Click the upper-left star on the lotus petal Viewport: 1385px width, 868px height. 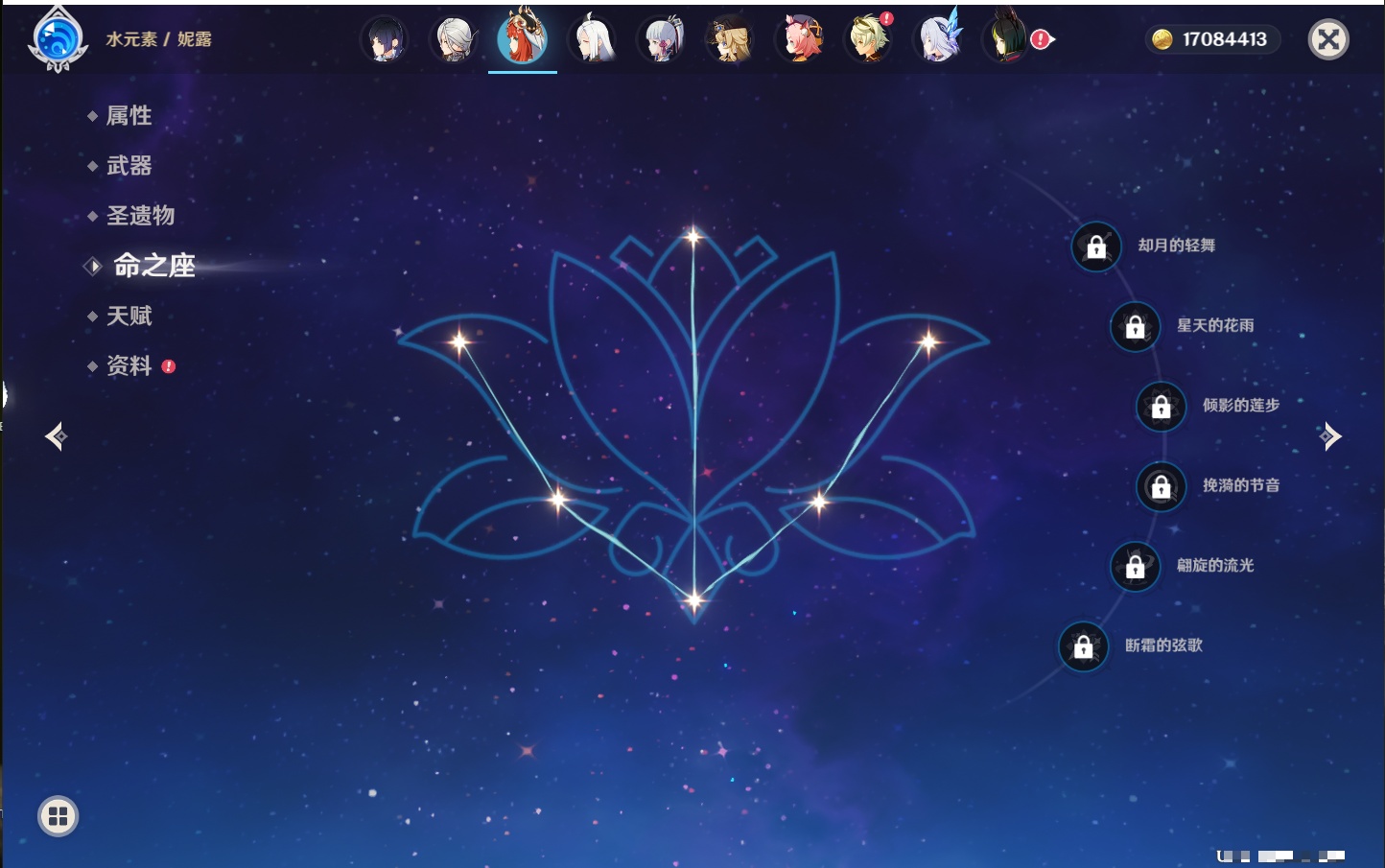[460, 340]
